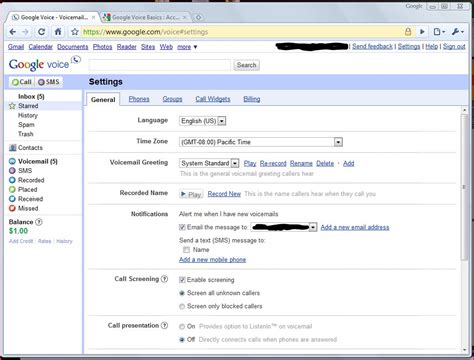
Task: Click the Record New link
Action: pyautogui.click(x=224, y=194)
